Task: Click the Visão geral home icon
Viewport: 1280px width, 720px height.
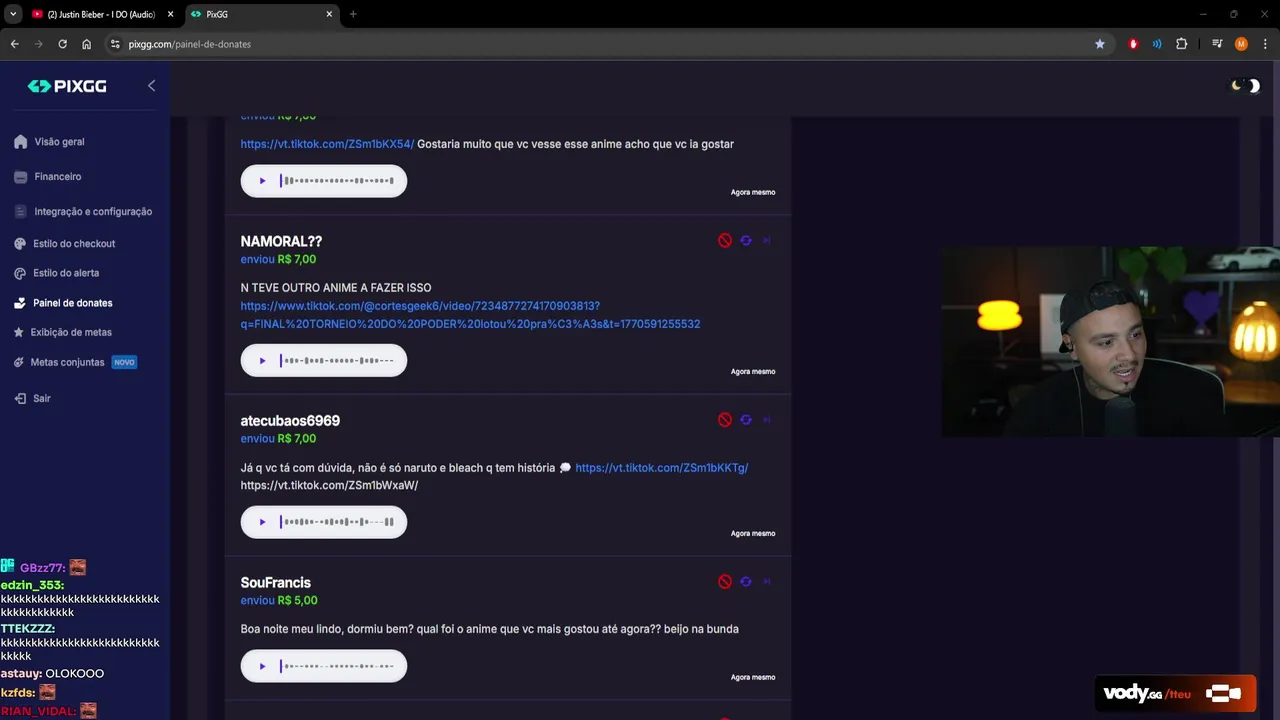Action: coord(20,142)
